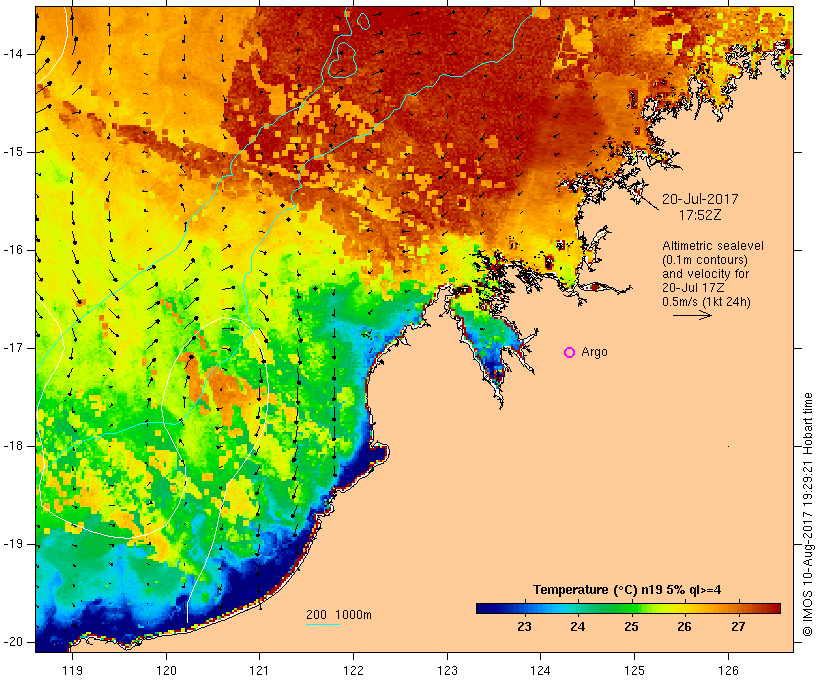Click the small closed cyan contour loop near 122E
This screenshot has height=680, width=820.
(x=363, y=21)
